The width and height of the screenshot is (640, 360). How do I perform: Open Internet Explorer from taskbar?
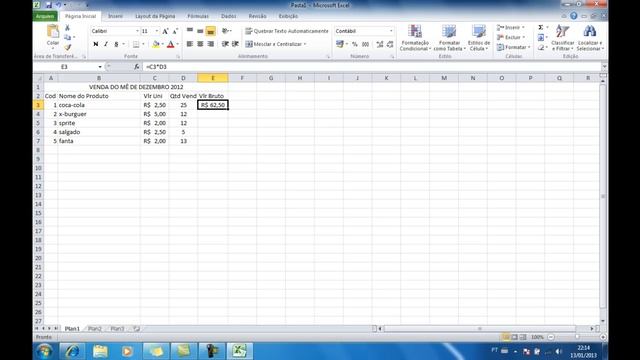73,351
